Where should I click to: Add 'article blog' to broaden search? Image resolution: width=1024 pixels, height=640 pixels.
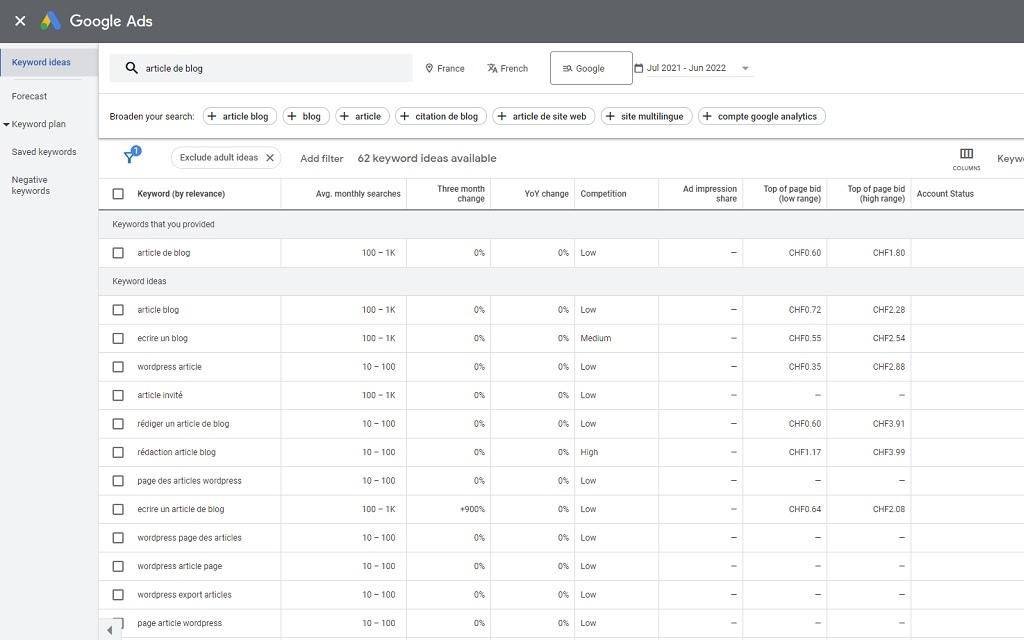tap(240, 116)
